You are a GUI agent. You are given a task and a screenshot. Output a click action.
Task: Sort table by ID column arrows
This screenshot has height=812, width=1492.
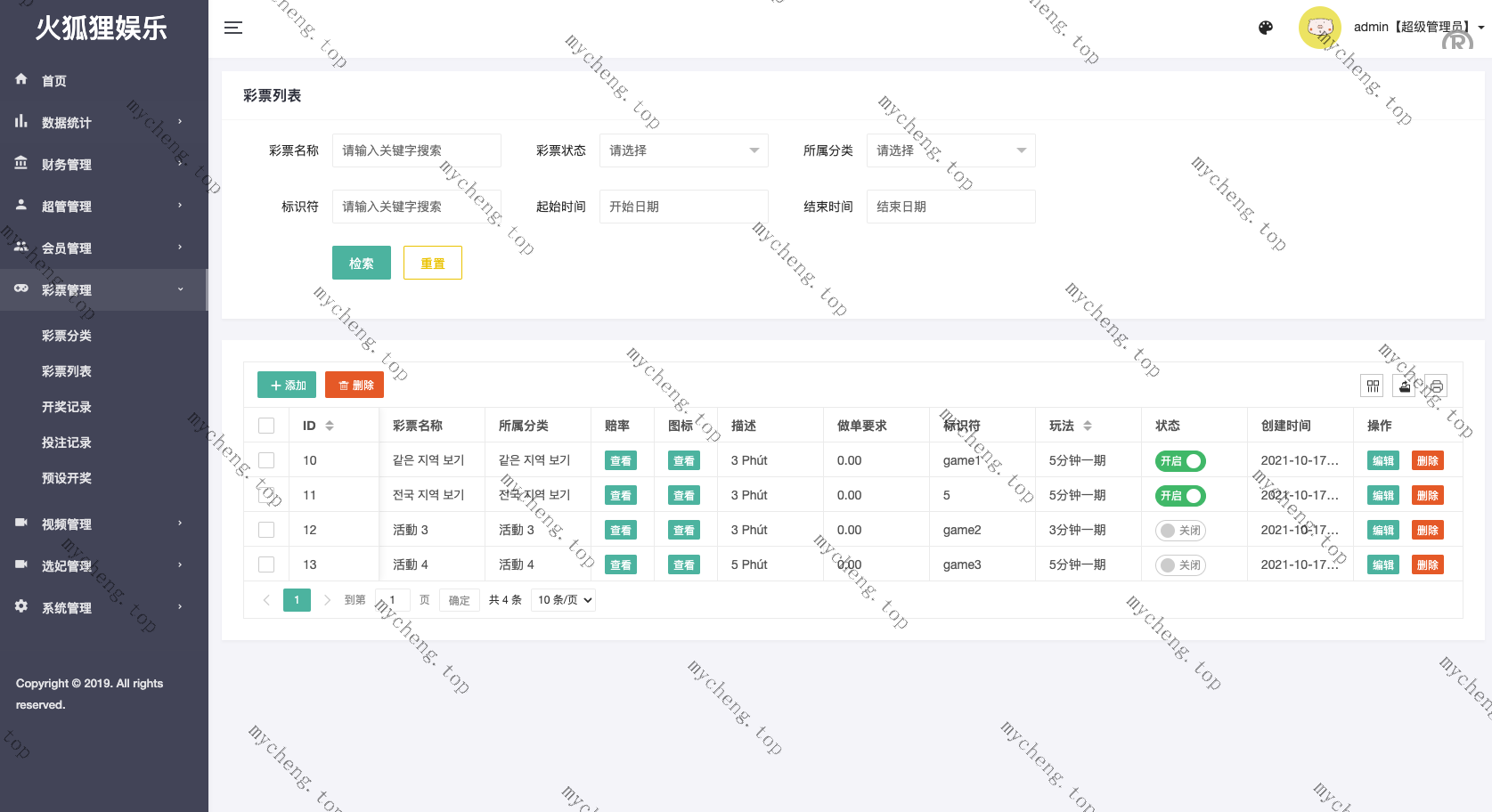coord(330,426)
